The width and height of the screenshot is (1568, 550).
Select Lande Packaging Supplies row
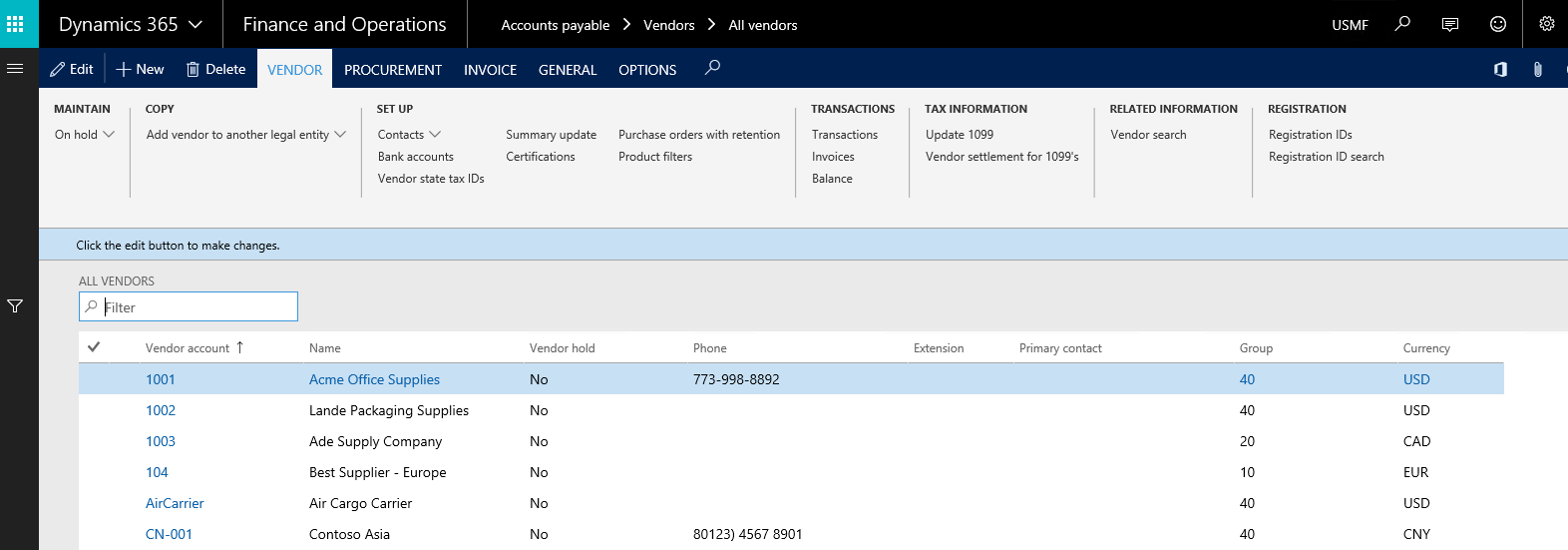[791, 410]
